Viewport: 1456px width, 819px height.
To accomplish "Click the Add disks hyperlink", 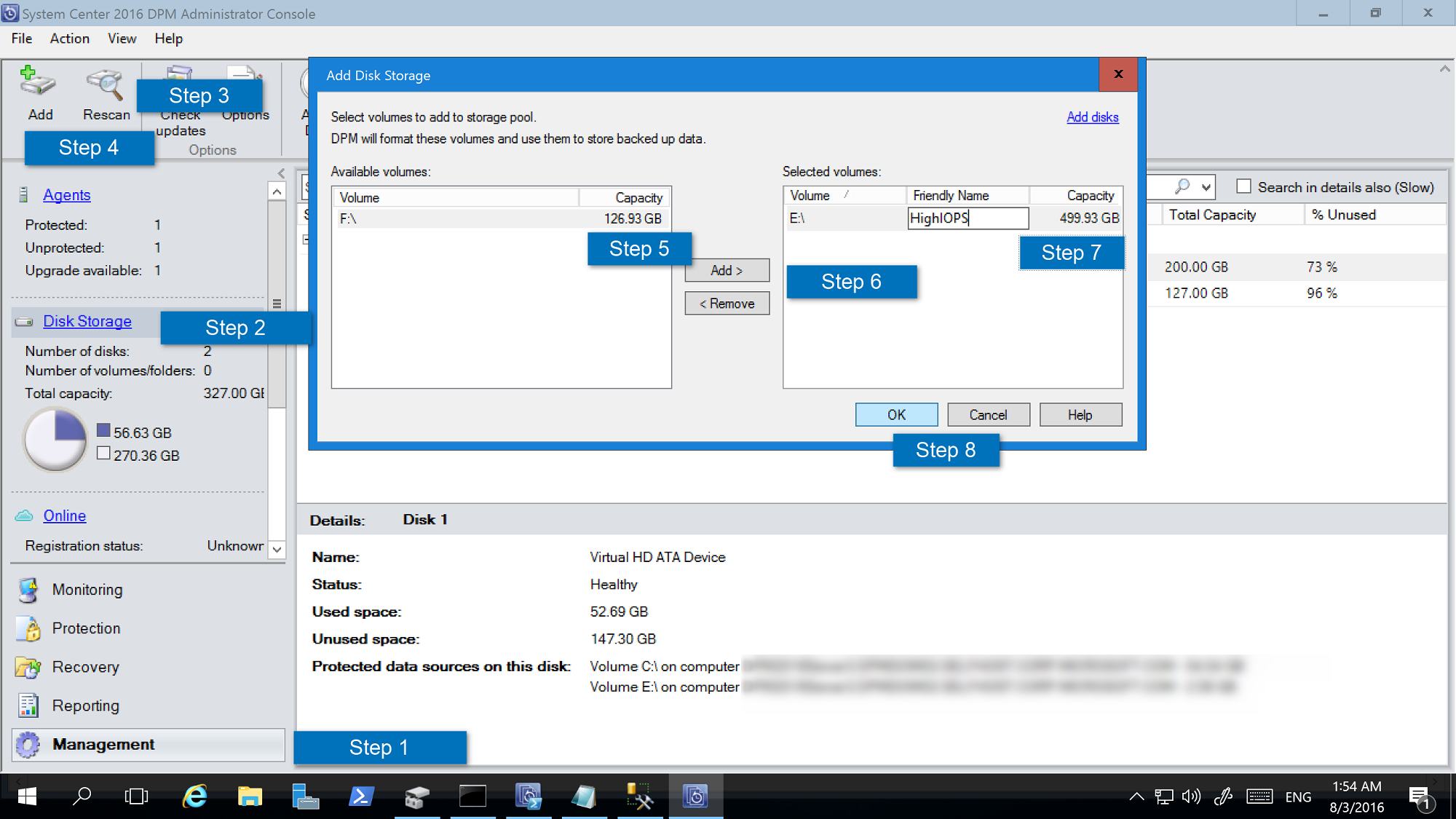I will (1093, 117).
